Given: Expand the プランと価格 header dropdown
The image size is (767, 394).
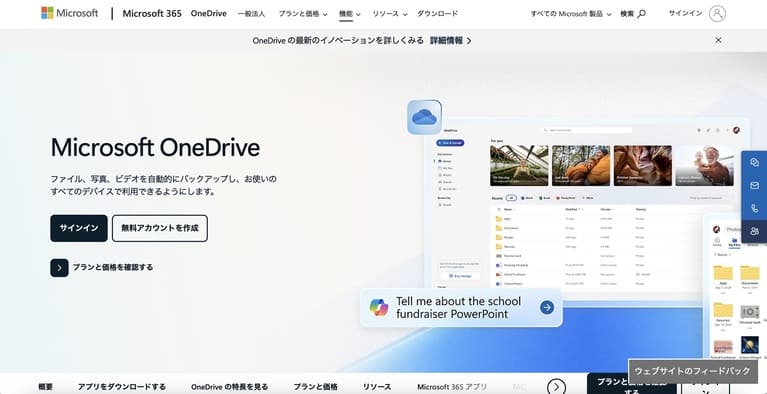Looking at the screenshot, I should [x=303, y=14].
